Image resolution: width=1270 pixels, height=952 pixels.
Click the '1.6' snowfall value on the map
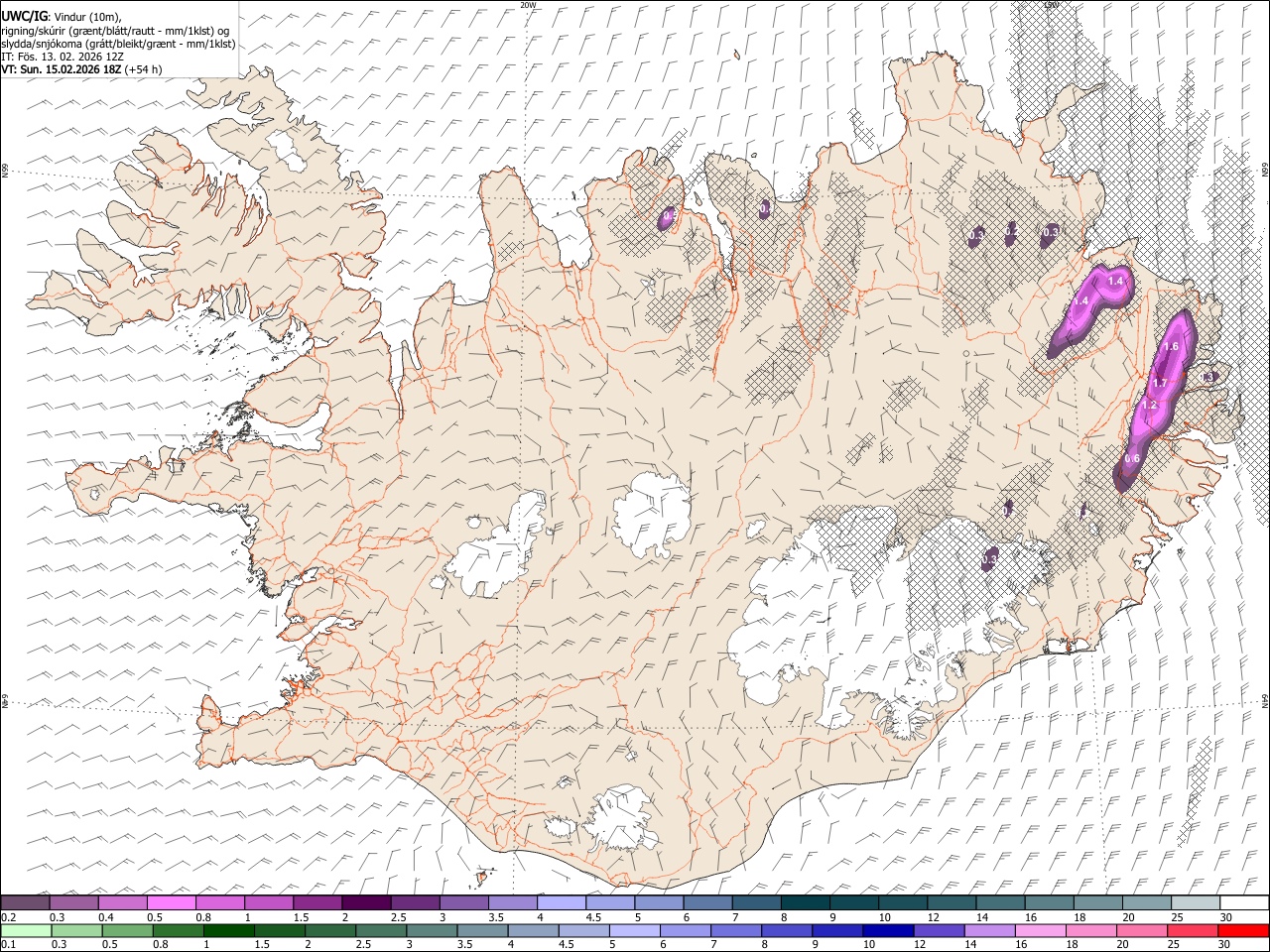1170,346
